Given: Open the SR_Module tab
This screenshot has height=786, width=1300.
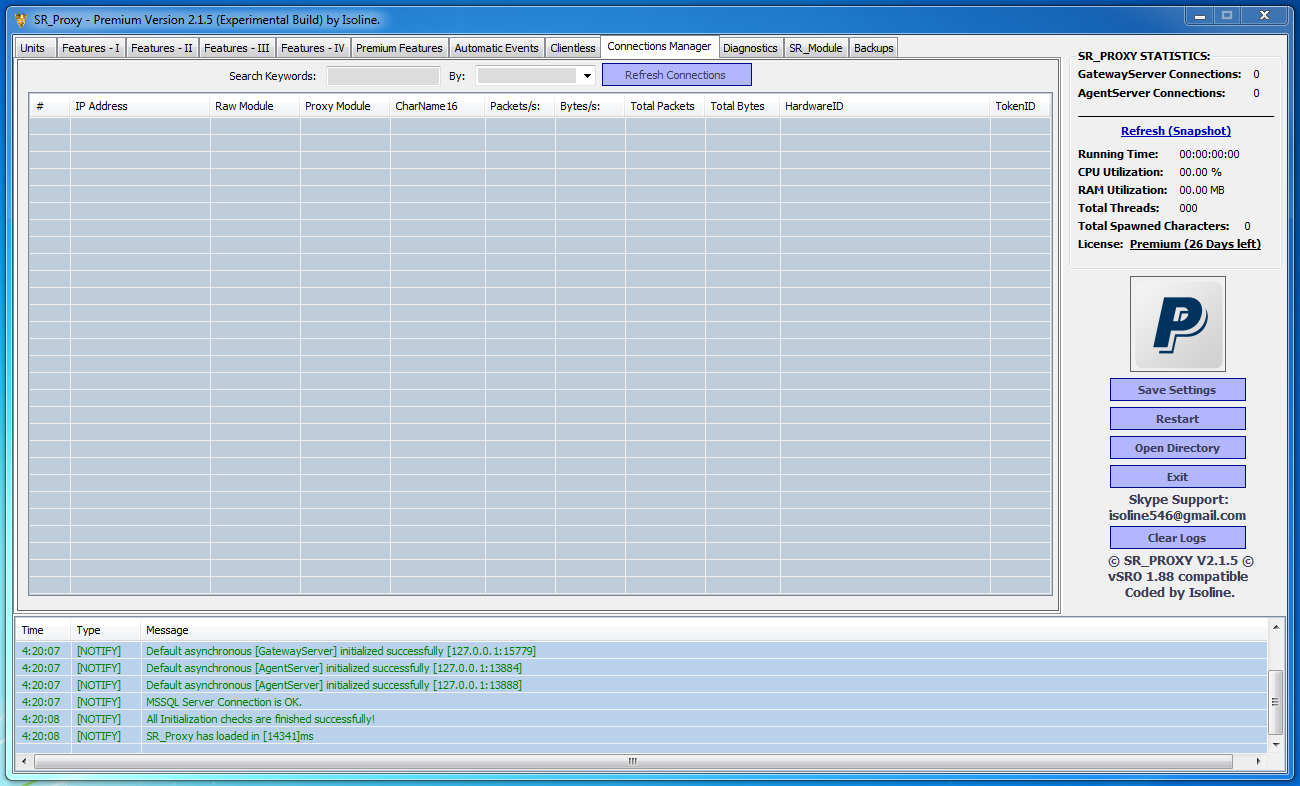Looking at the screenshot, I should click(816, 48).
